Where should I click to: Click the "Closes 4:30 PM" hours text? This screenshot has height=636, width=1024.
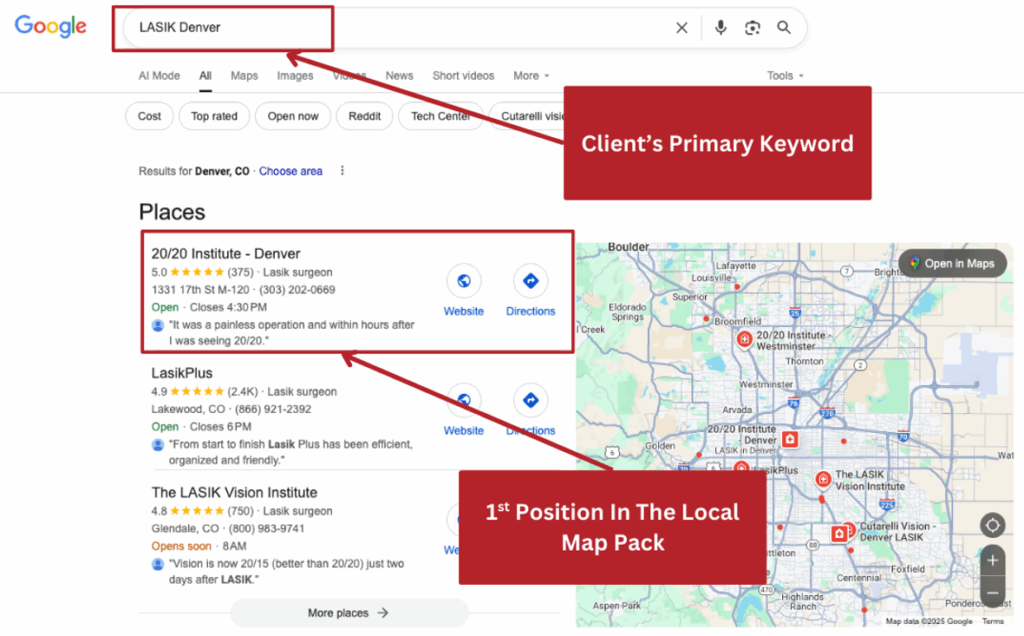pyautogui.click(x=228, y=308)
